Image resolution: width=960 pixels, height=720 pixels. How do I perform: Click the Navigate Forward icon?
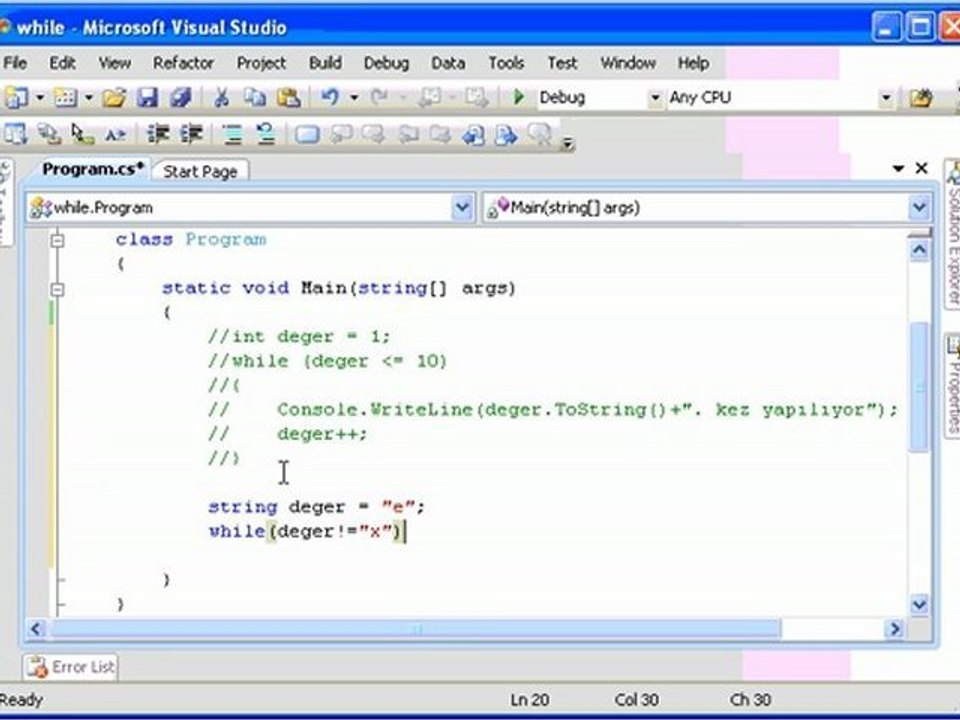(x=476, y=97)
